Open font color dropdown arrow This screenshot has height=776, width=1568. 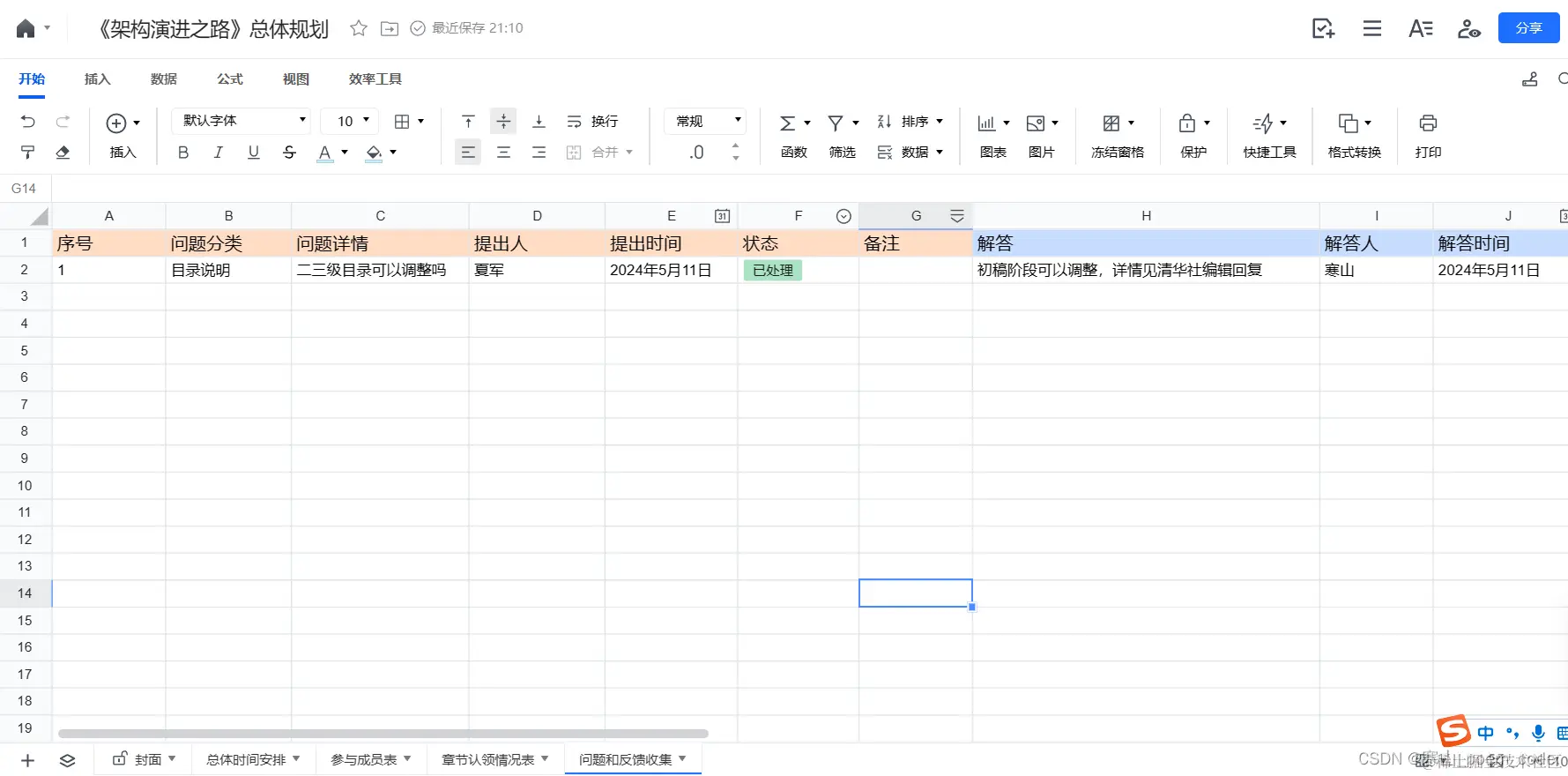point(345,153)
